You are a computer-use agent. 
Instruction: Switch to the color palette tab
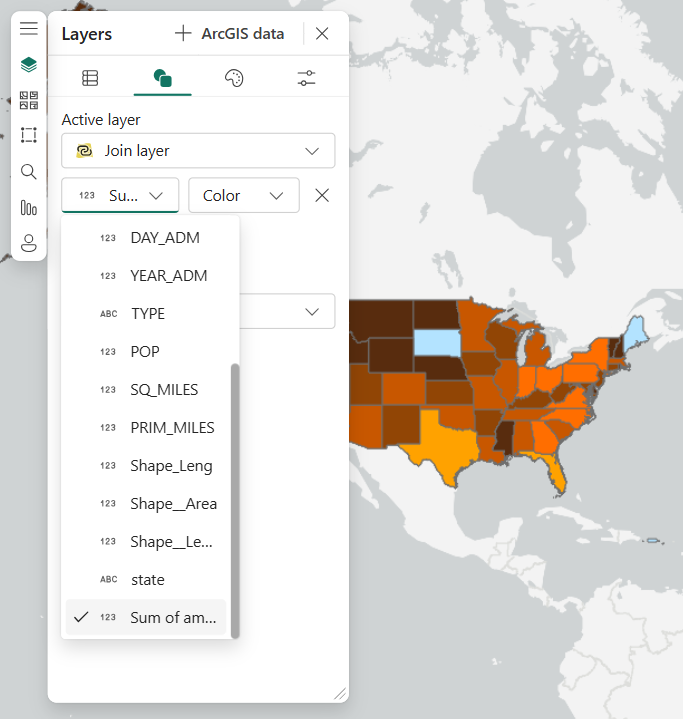click(234, 78)
